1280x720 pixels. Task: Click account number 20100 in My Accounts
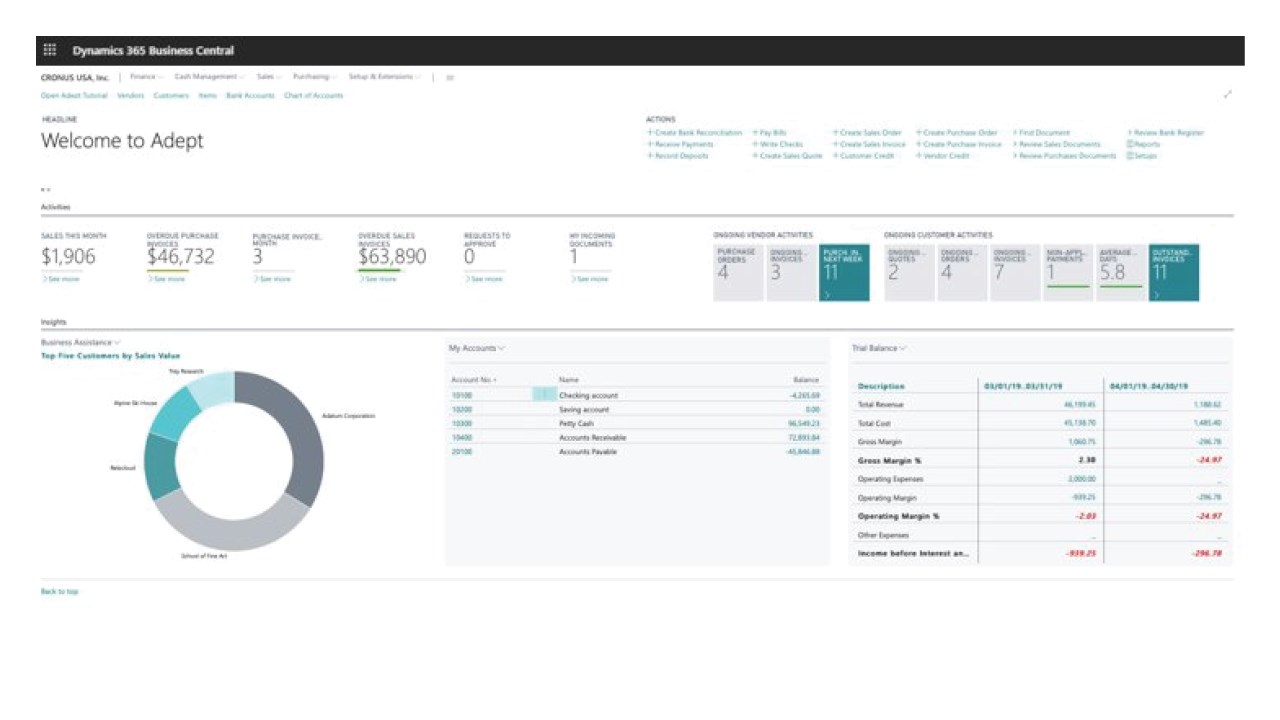pos(462,452)
